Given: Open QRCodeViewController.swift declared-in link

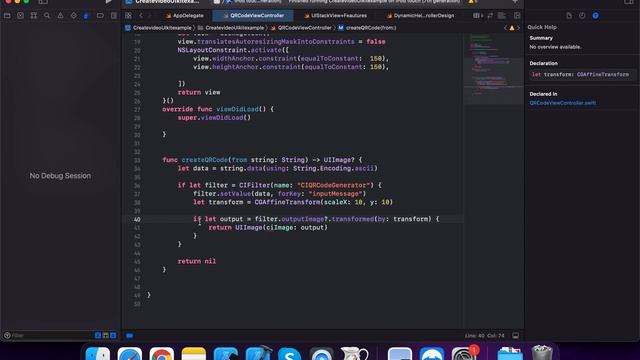Looking at the screenshot, I should click(x=562, y=103).
